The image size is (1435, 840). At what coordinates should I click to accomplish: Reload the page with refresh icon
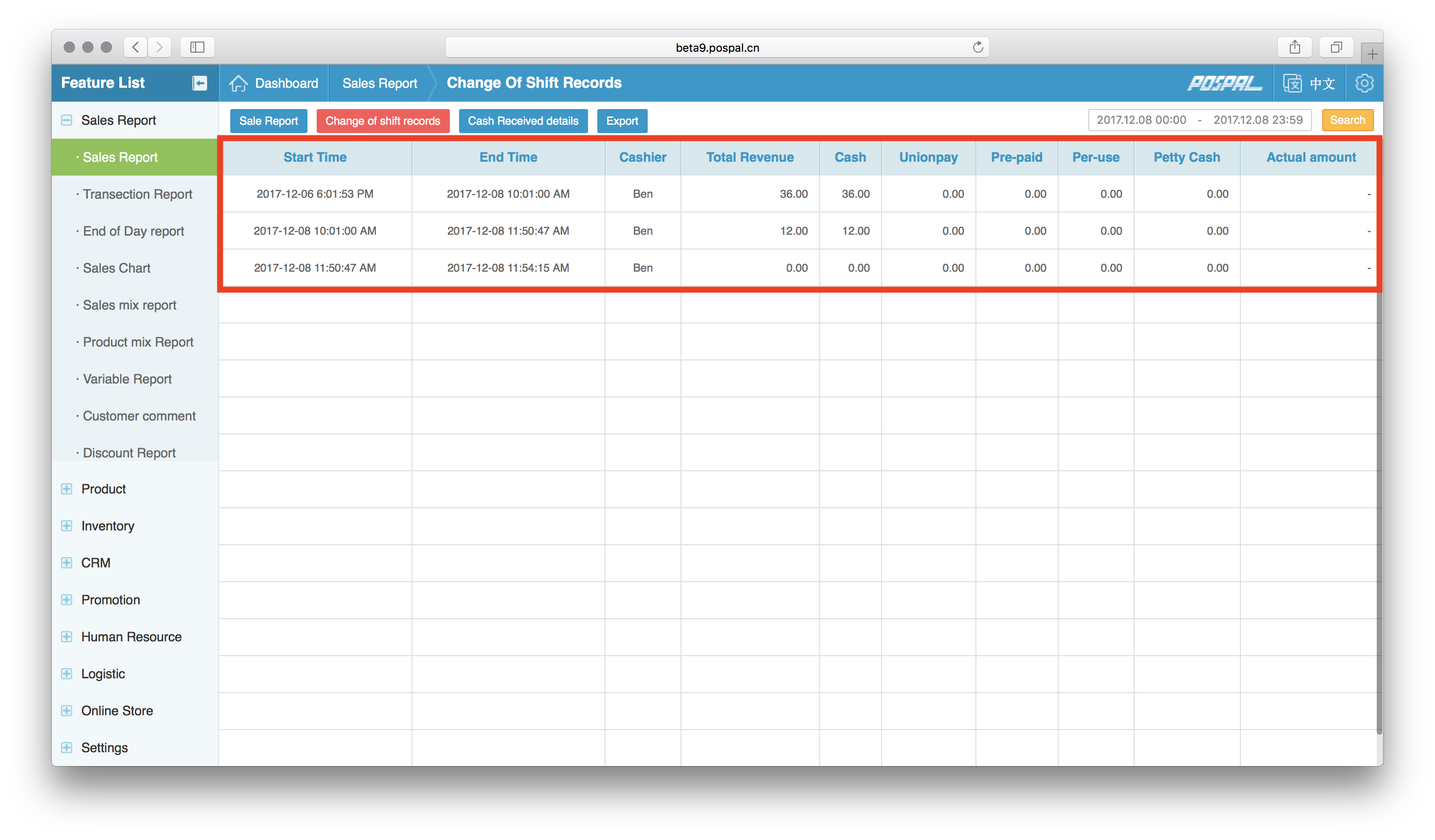point(978,47)
